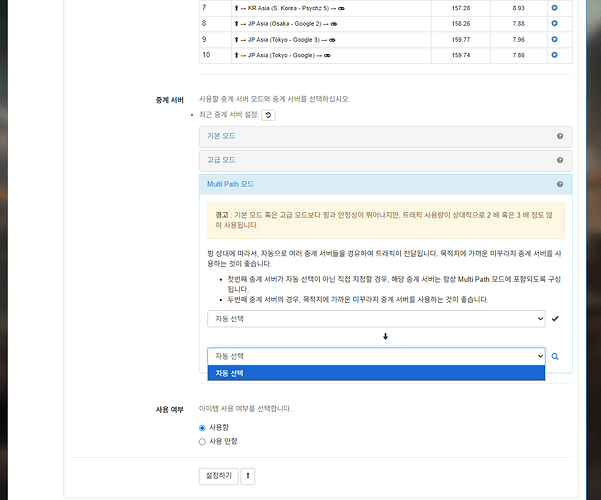Click play icon for JP Asia Osaka Google 2 row

(x=554, y=23)
